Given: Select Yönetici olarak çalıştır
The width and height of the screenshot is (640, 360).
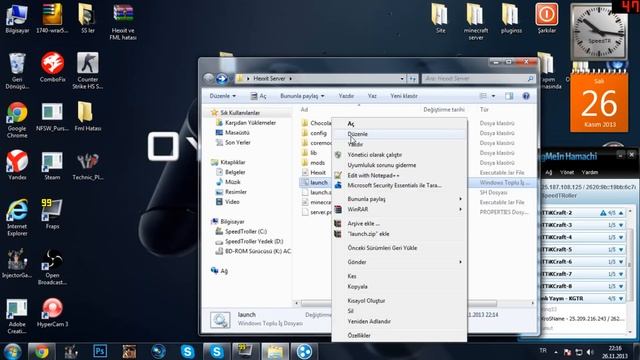Looking at the screenshot, I should [x=399, y=155].
